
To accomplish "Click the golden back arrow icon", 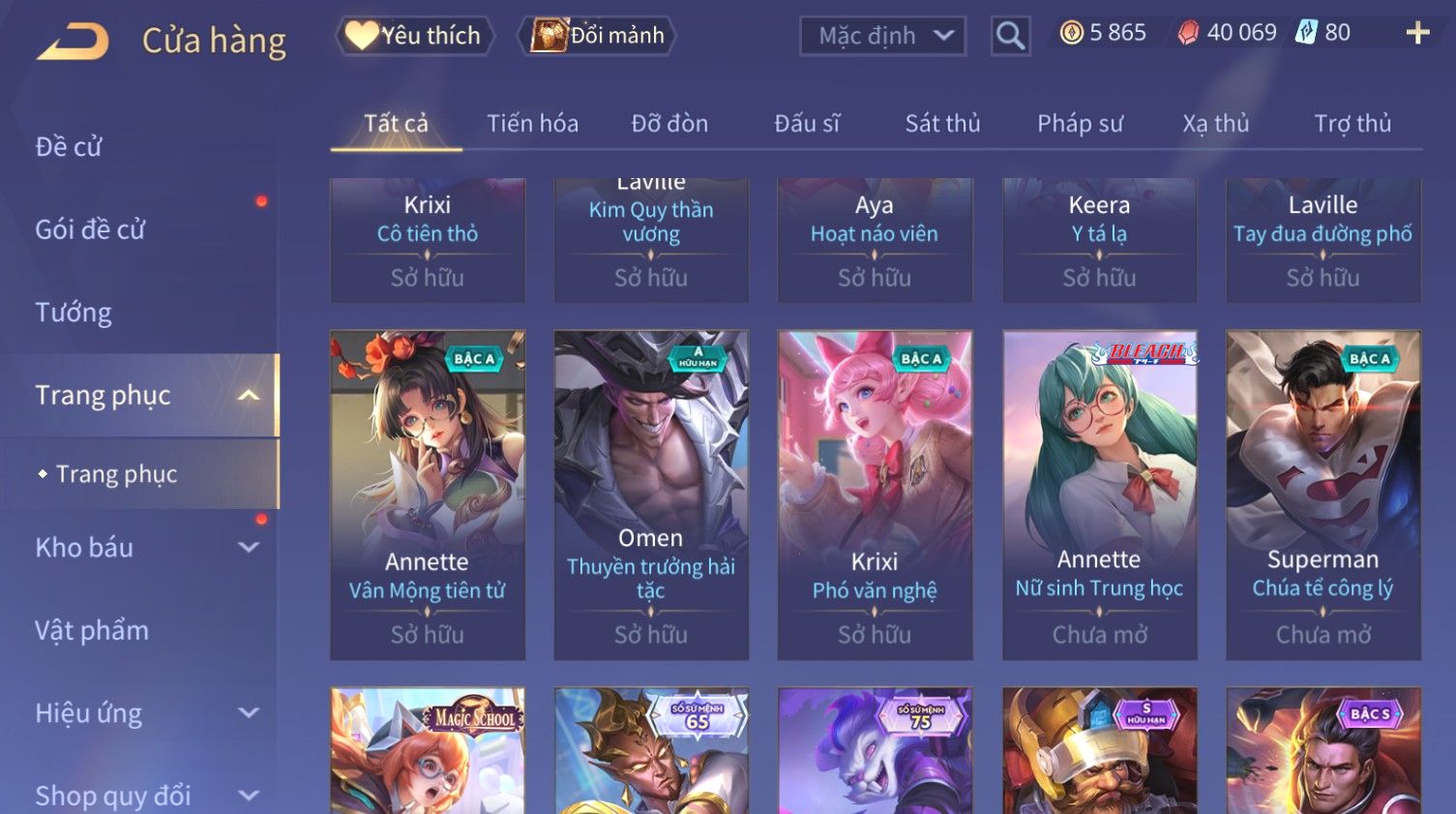I will pyautogui.click(x=73, y=41).
